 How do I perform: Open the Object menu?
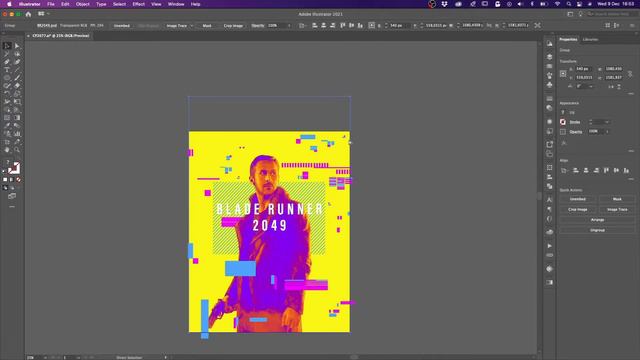coord(82,4)
